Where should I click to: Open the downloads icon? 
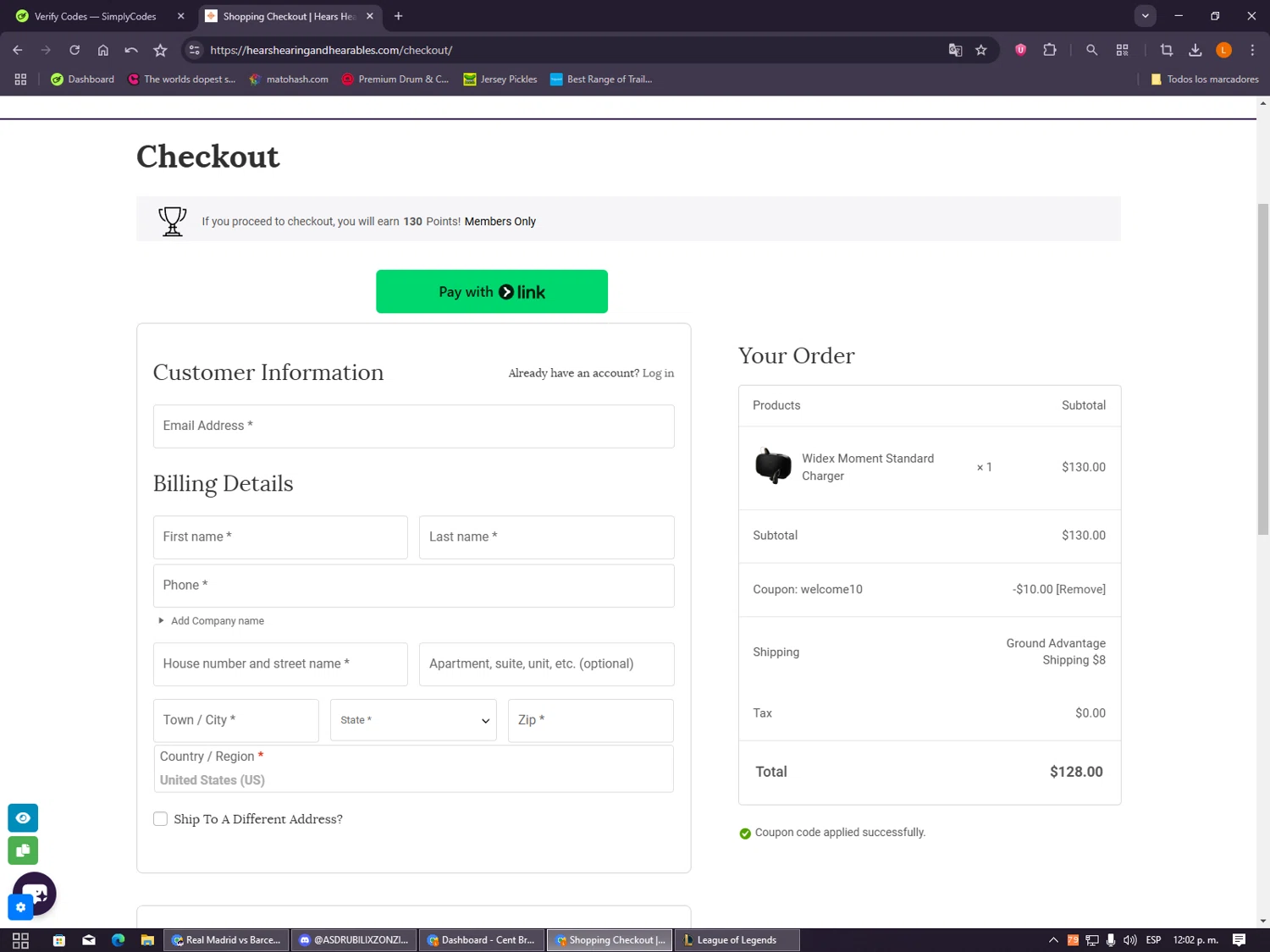coord(1195,50)
